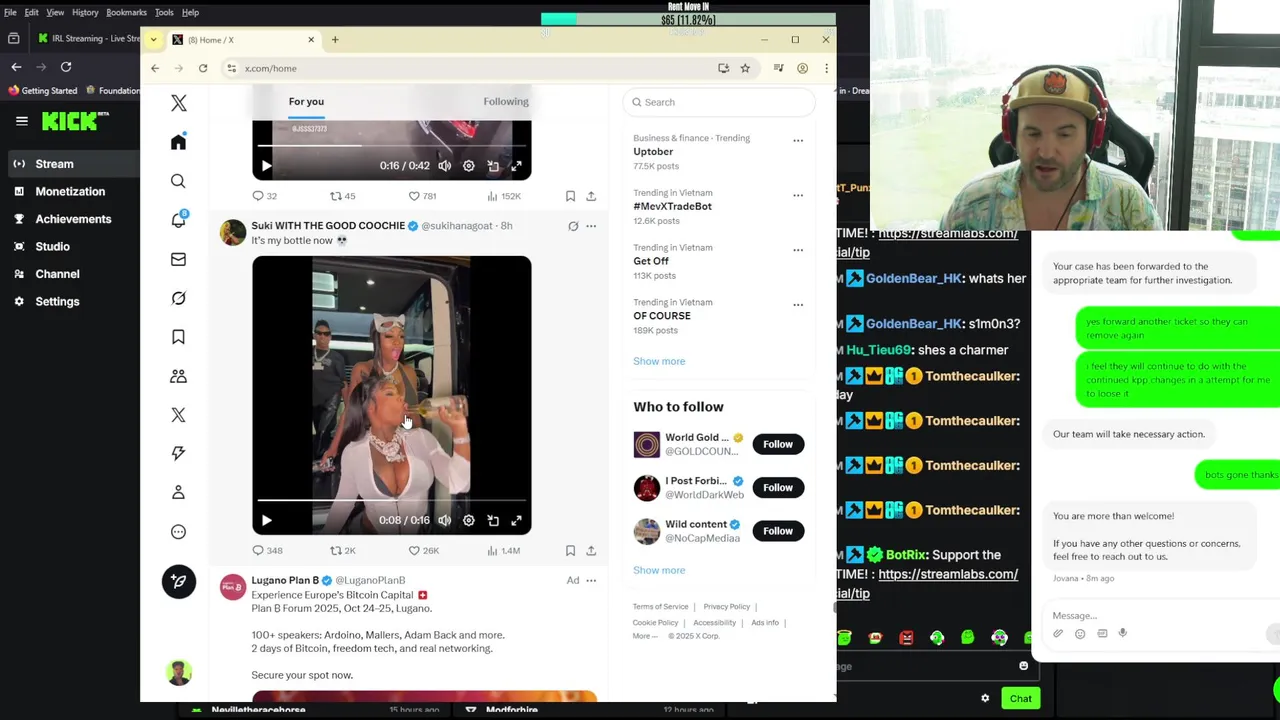Go to Home in X sidebar

pyautogui.click(x=178, y=142)
